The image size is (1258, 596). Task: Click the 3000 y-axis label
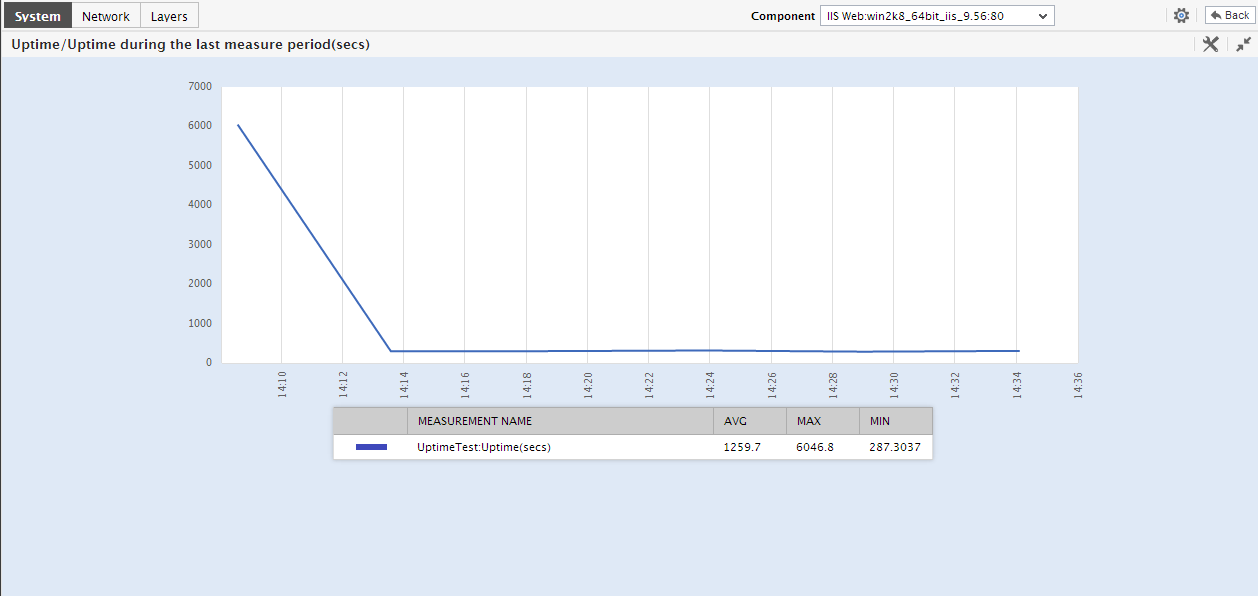[200, 244]
